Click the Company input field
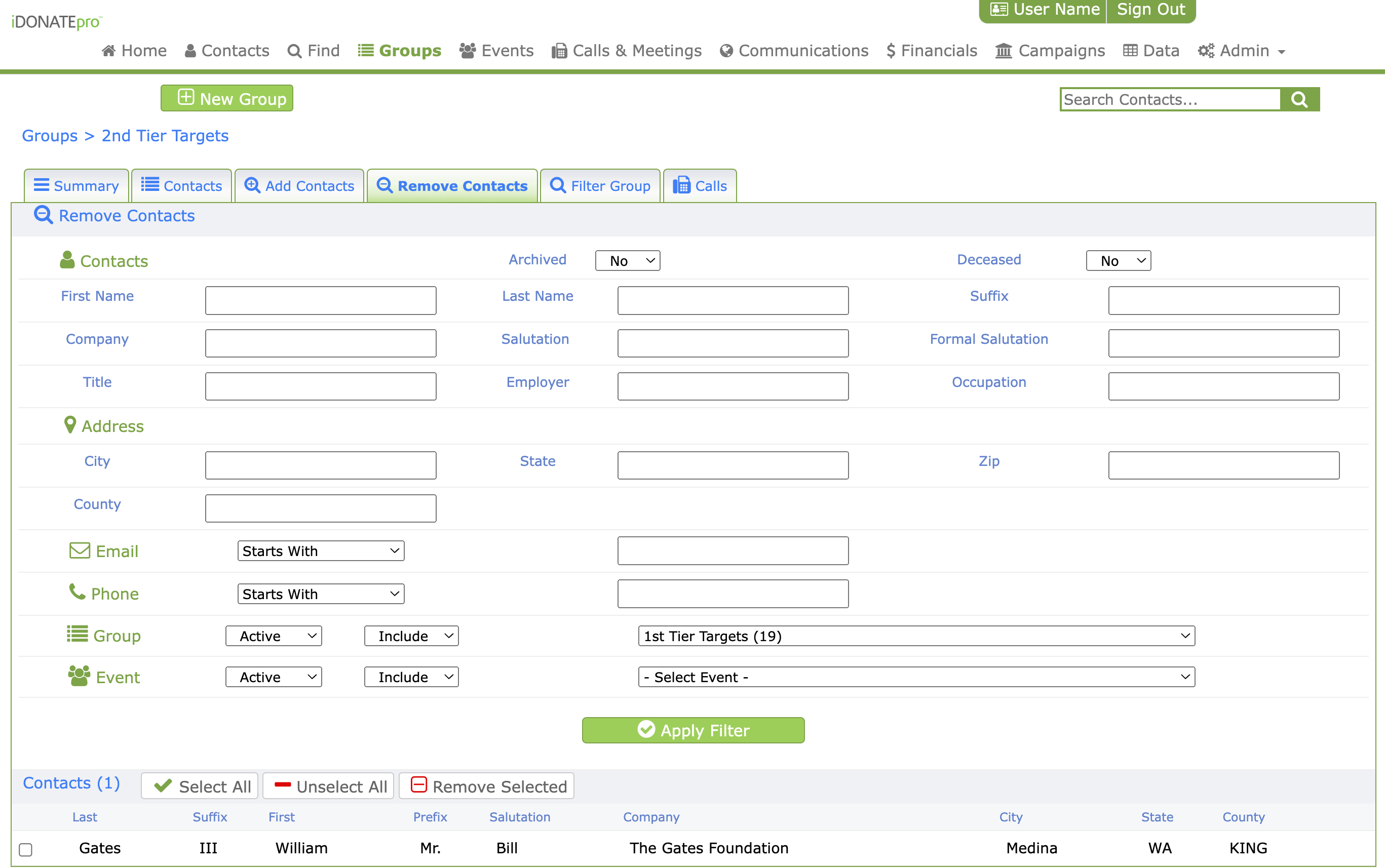 click(x=321, y=343)
